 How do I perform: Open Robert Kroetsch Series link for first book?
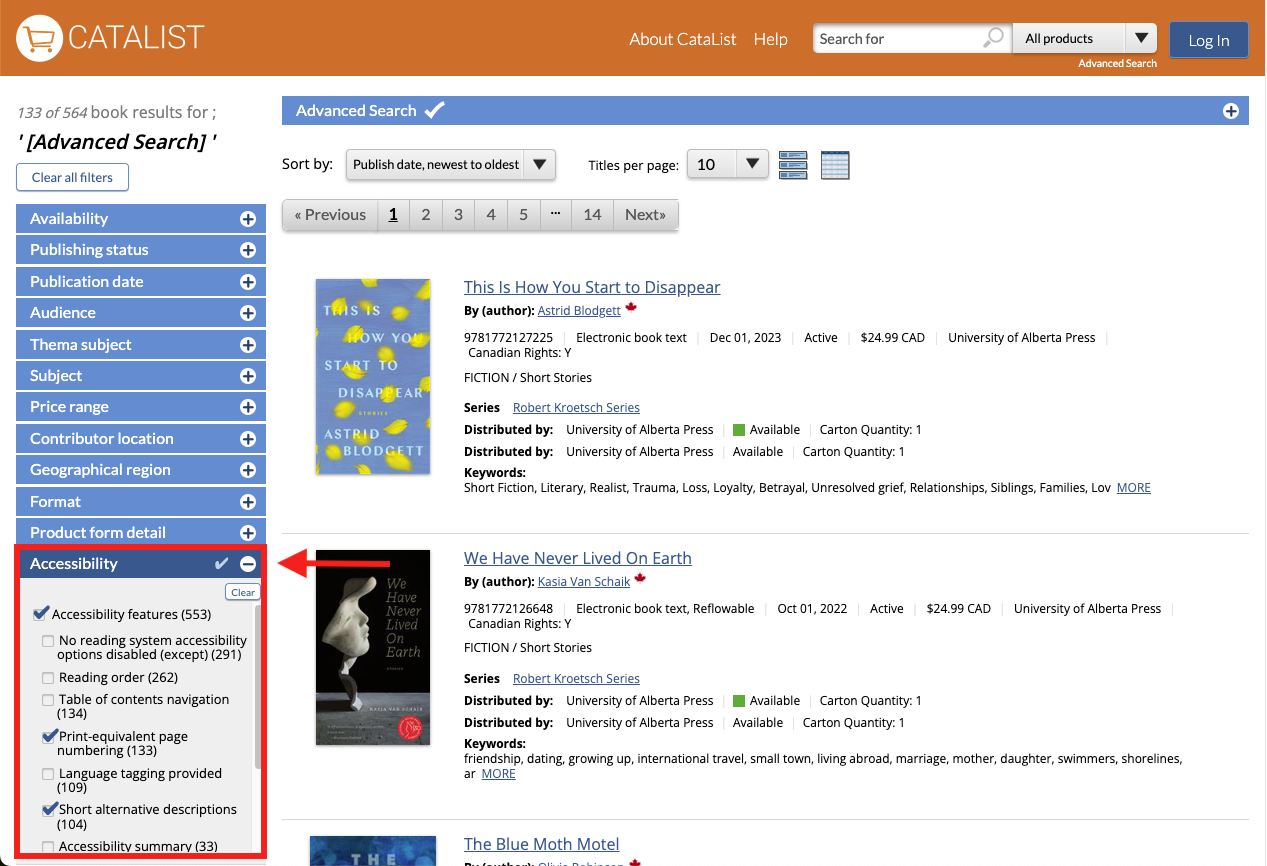576,408
